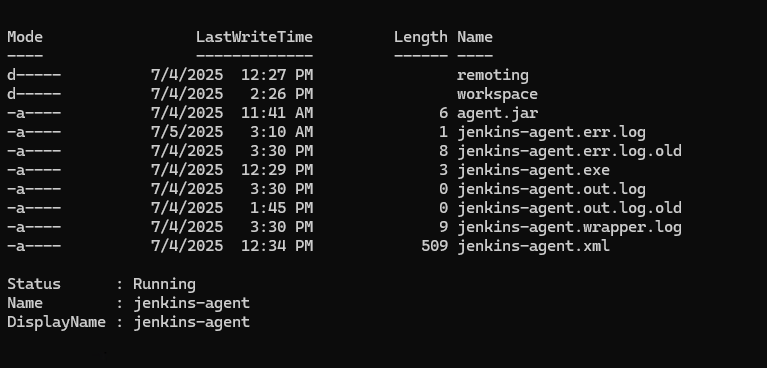Click jenkins-agent.err.log.old in the listing
767x368 pixels.
[569, 151]
